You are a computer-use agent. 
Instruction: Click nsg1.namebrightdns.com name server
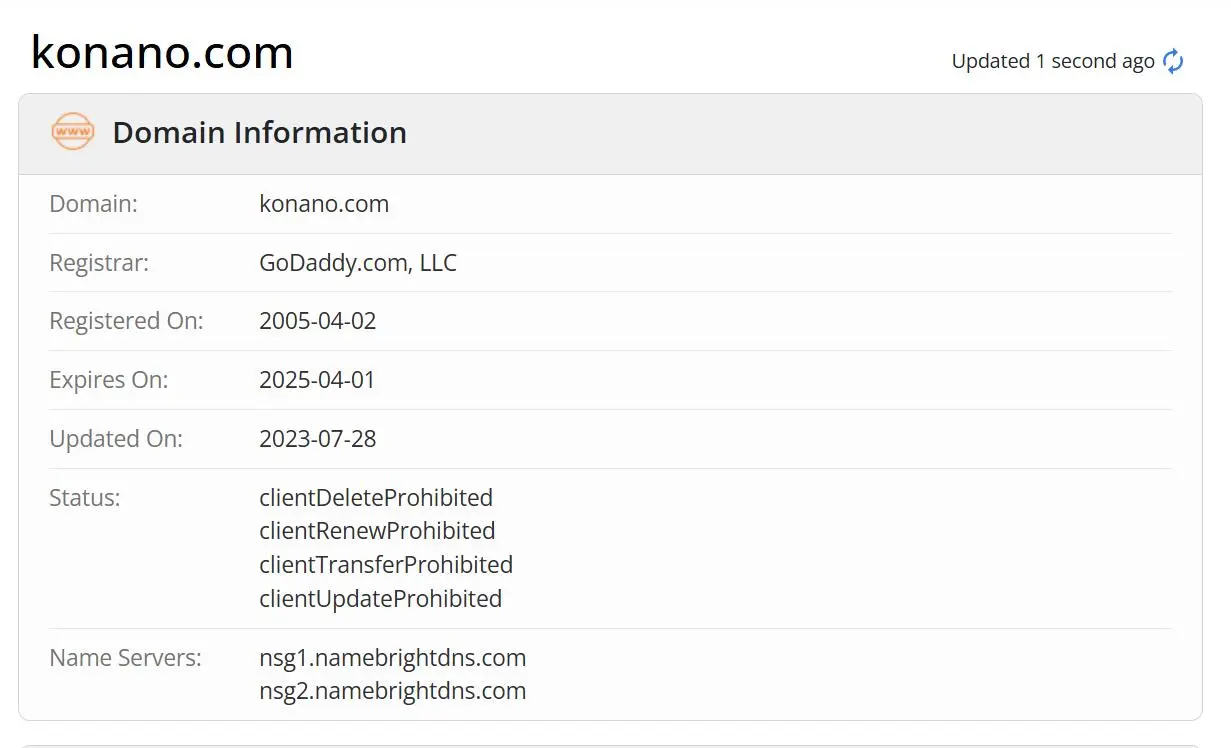coord(393,658)
